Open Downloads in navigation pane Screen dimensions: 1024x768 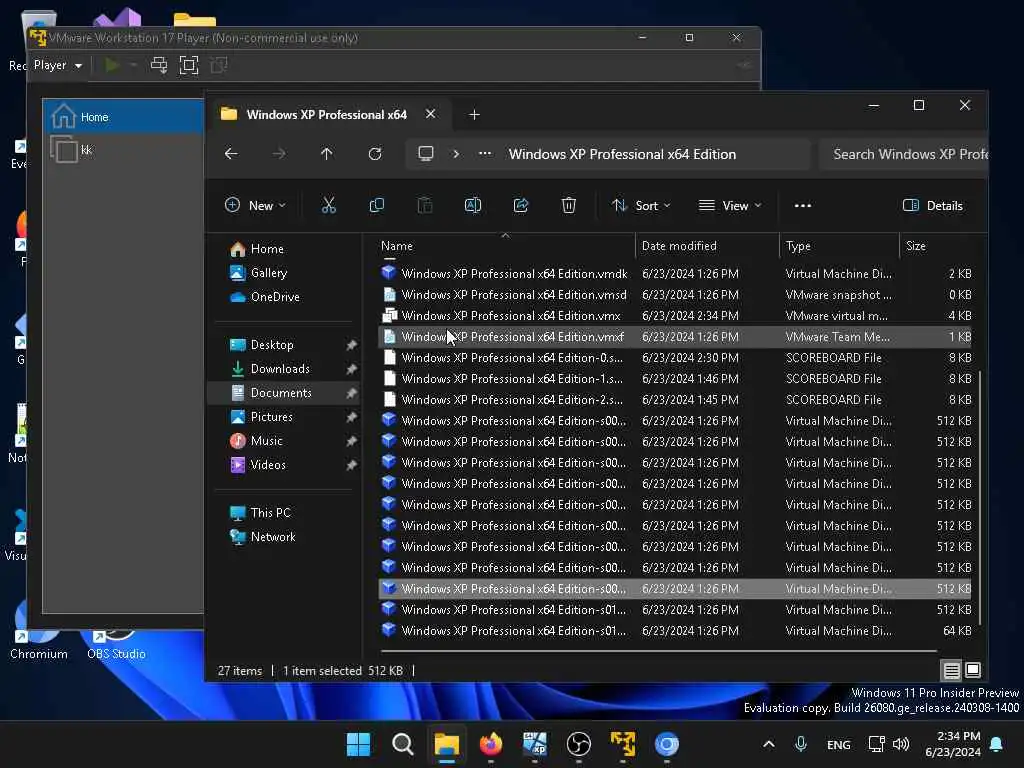click(x=280, y=369)
